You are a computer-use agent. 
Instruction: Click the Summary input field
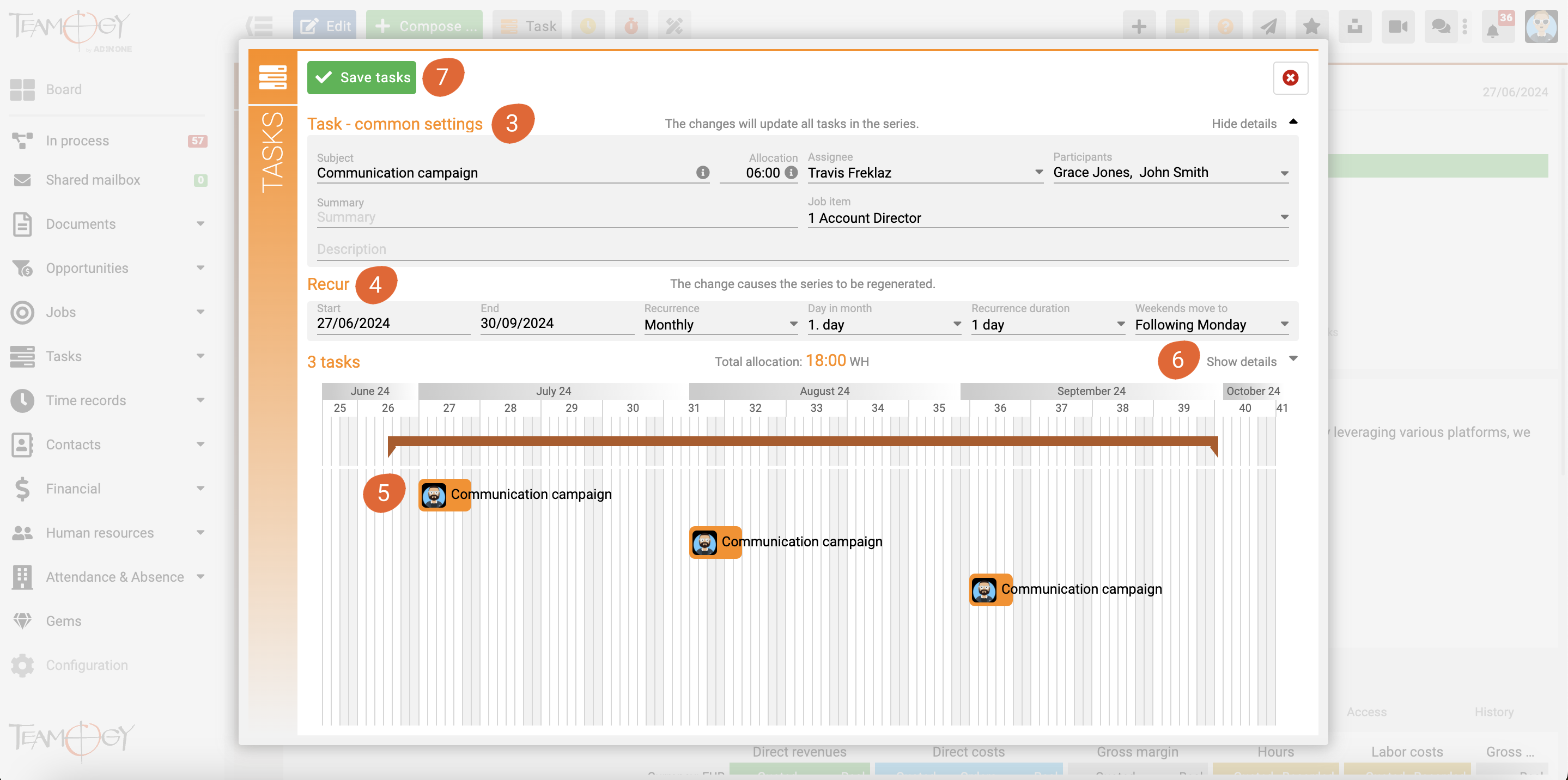coord(557,217)
